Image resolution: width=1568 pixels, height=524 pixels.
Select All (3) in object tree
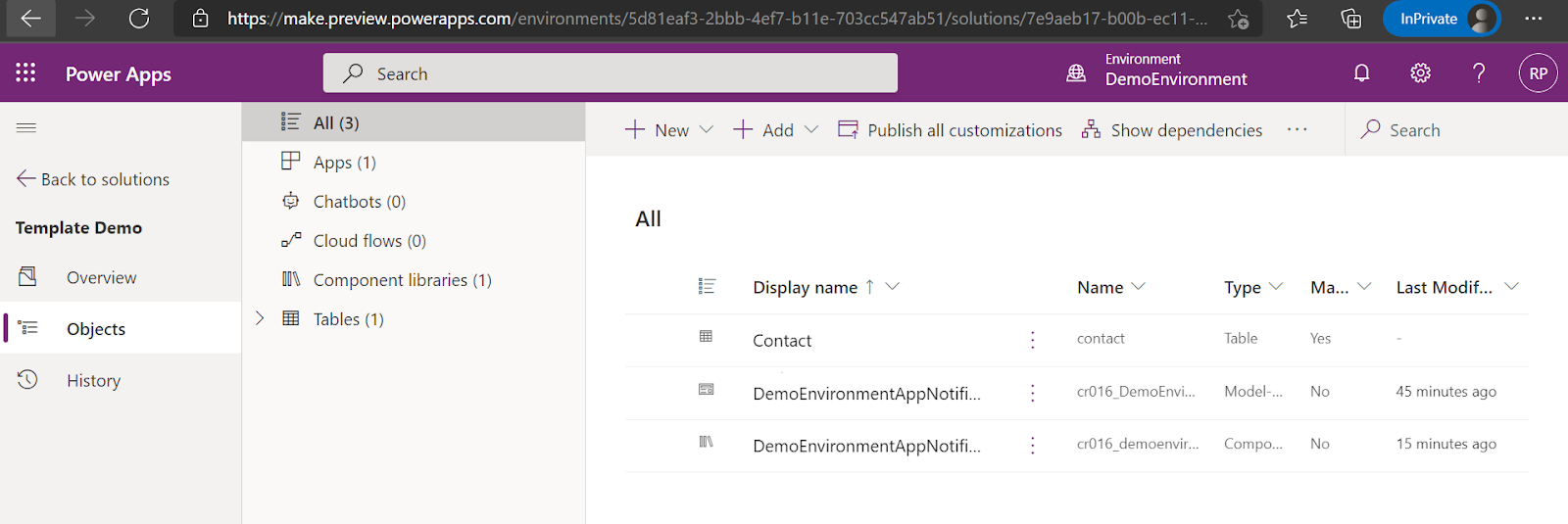414,122
